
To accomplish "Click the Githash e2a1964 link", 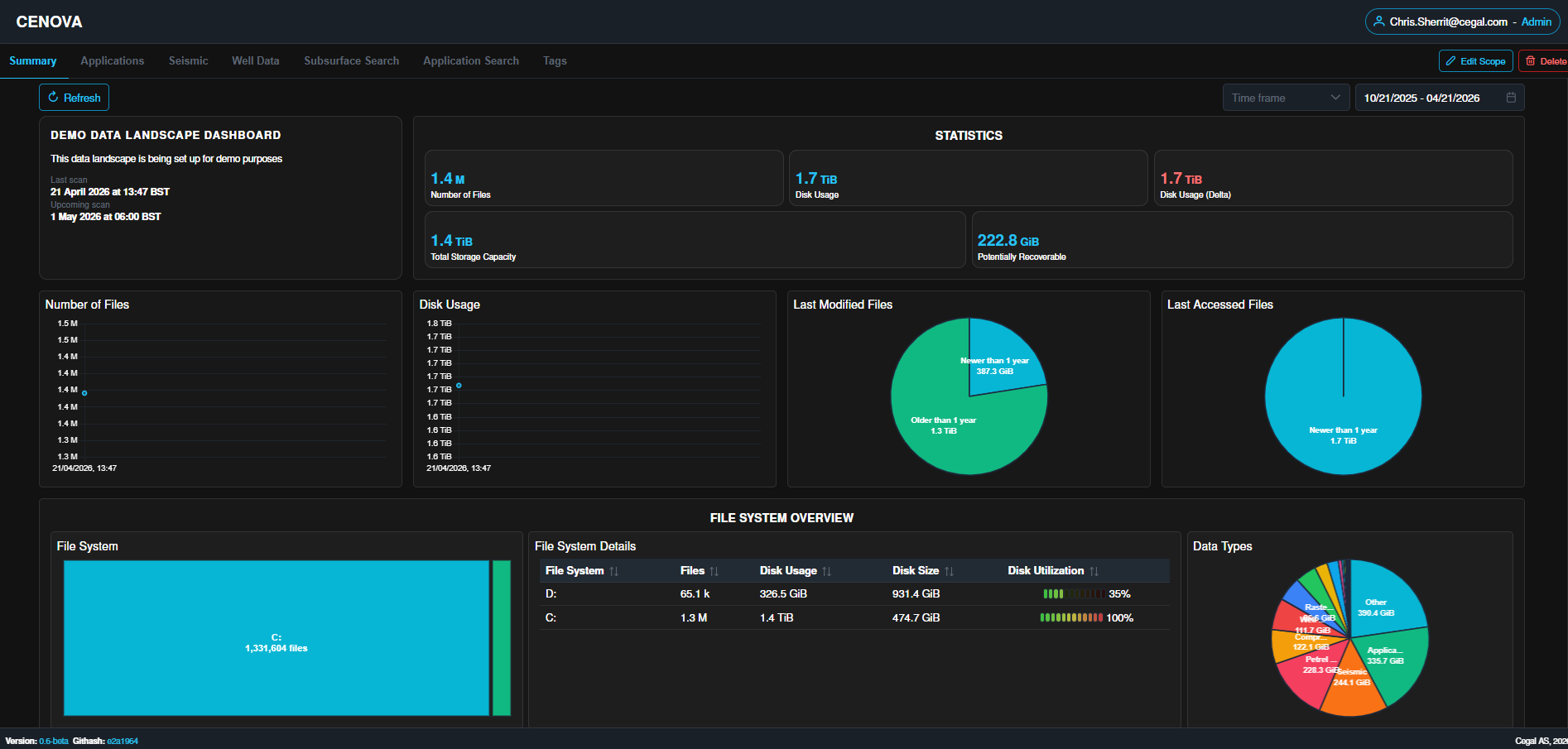I will coord(123,742).
